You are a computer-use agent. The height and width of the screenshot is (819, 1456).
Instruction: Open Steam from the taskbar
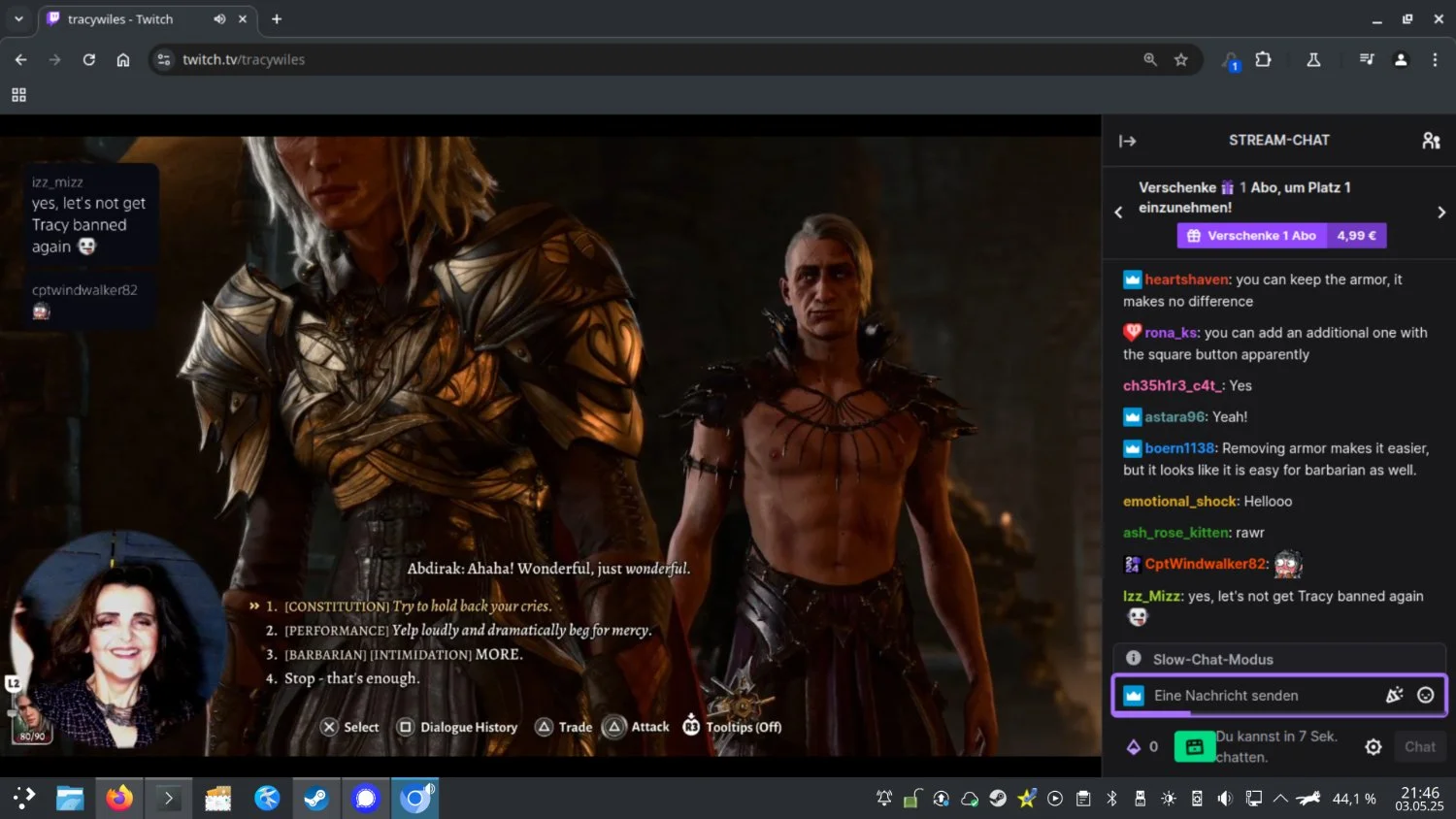pyautogui.click(x=316, y=799)
